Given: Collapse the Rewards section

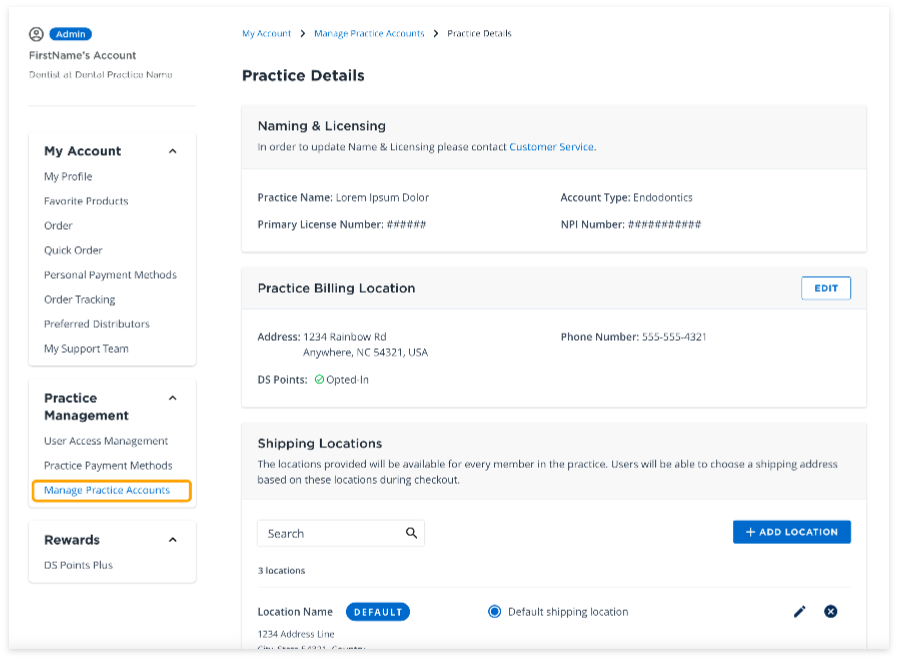Looking at the screenshot, I should point(172,540).
